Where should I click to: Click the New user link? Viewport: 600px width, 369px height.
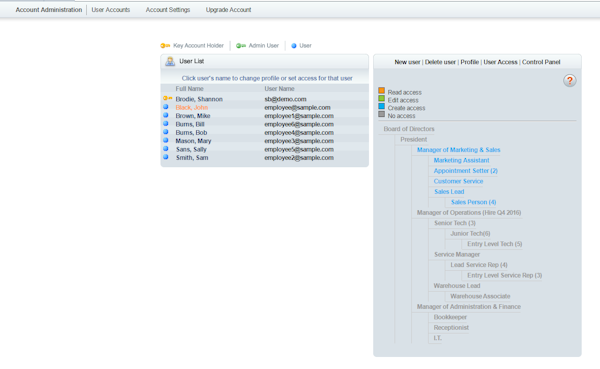(x=407, y=62)
